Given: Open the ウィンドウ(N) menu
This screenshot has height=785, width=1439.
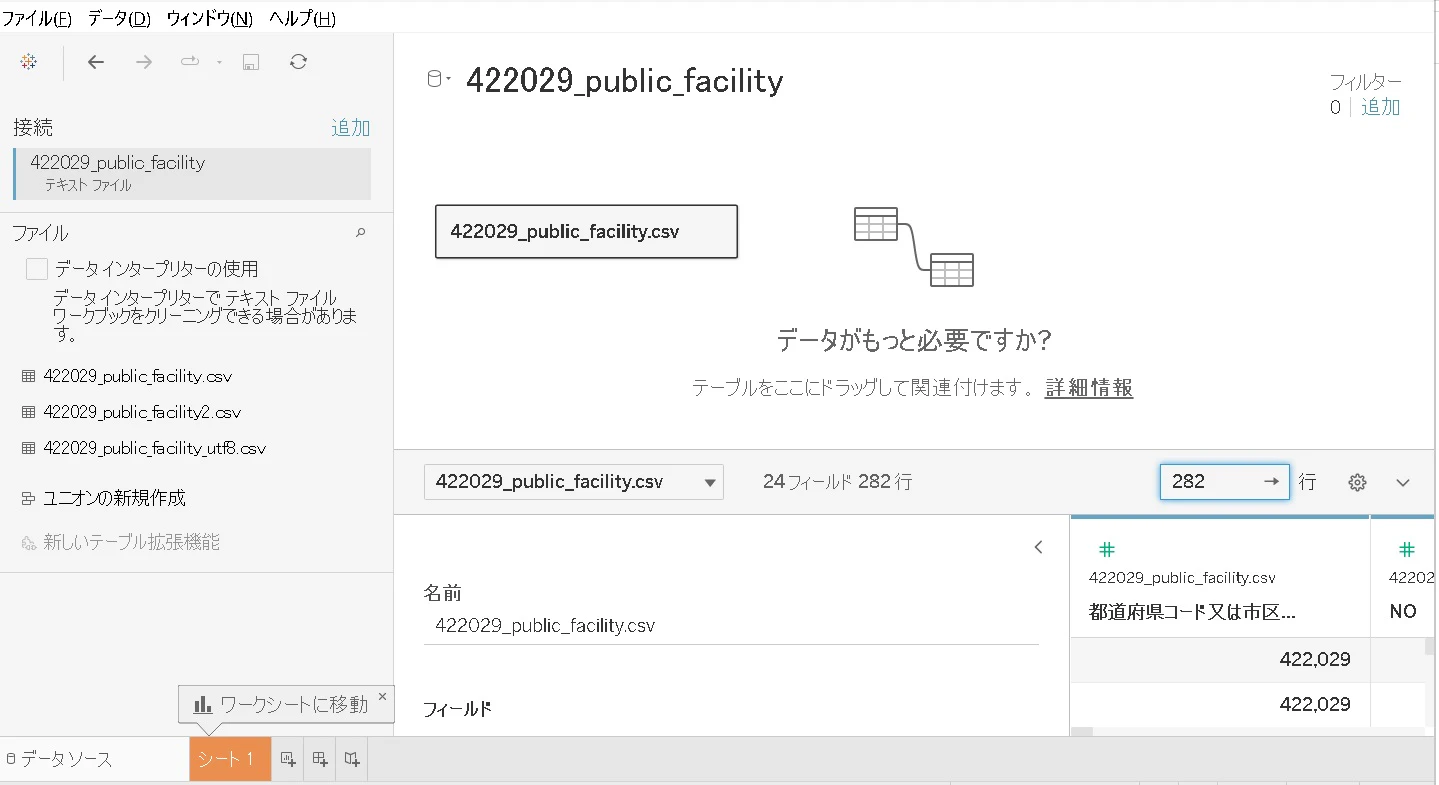Looking at the screenshot, I should point(210,19).
